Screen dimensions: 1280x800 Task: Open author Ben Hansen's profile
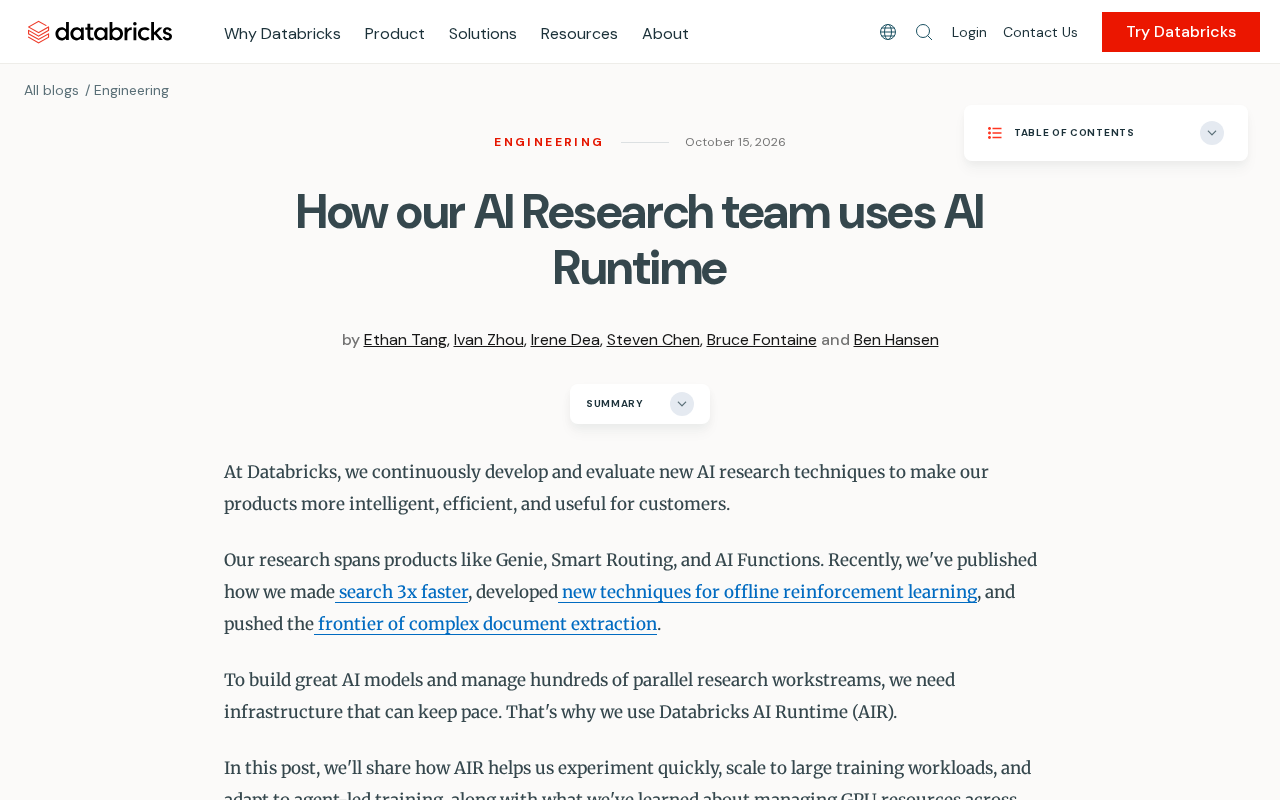pos(896,340)
